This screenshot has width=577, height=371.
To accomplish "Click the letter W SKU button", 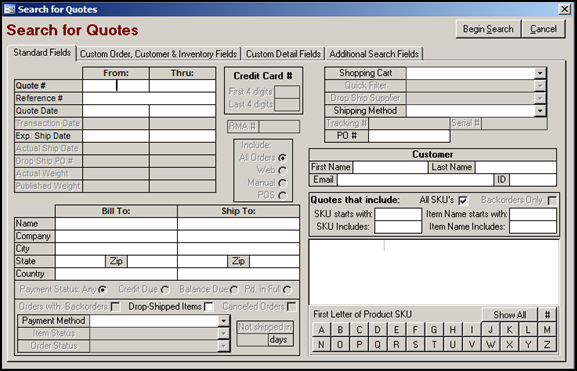I will point(491,345).
